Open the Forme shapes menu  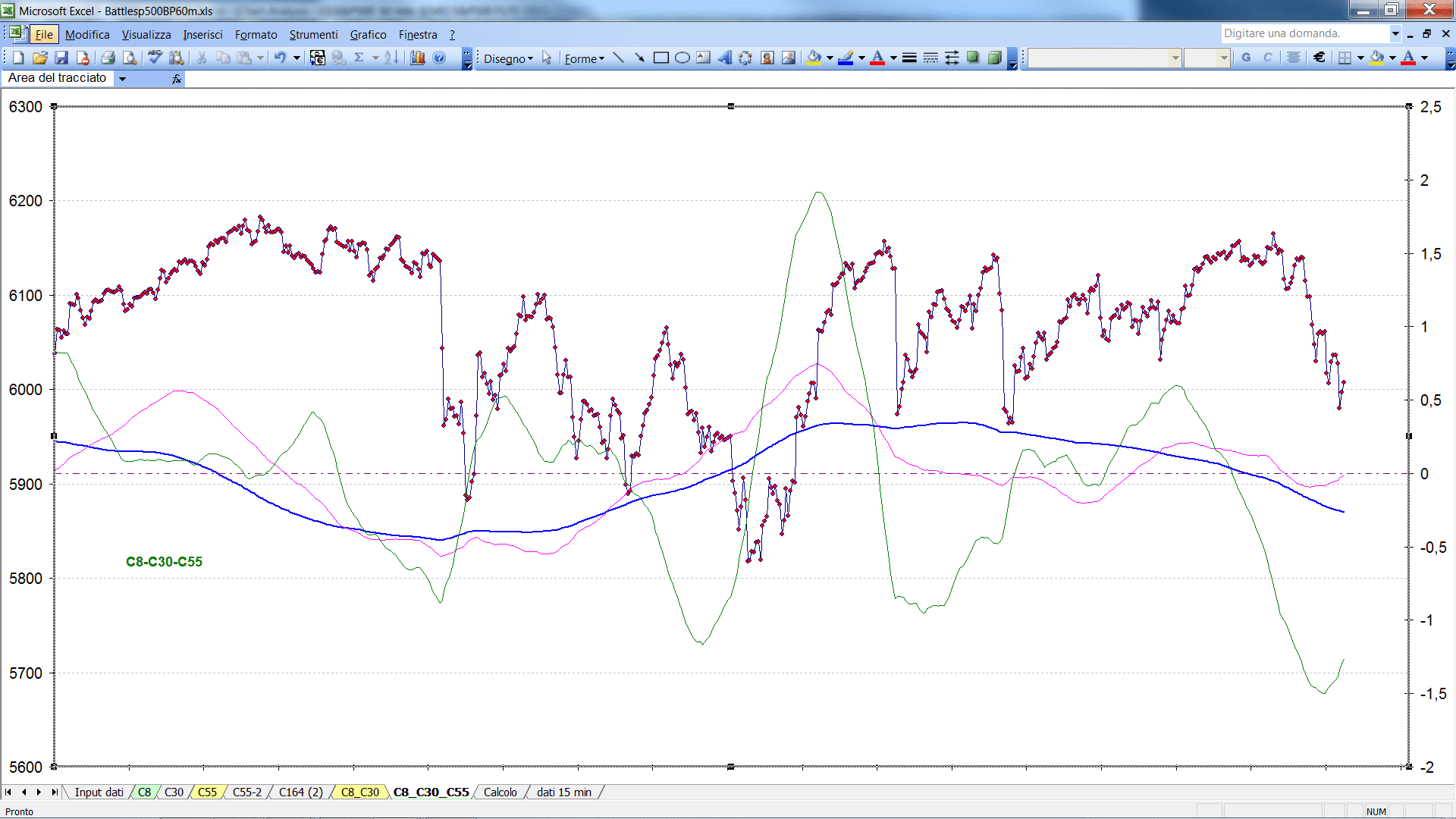click(584, 58)
